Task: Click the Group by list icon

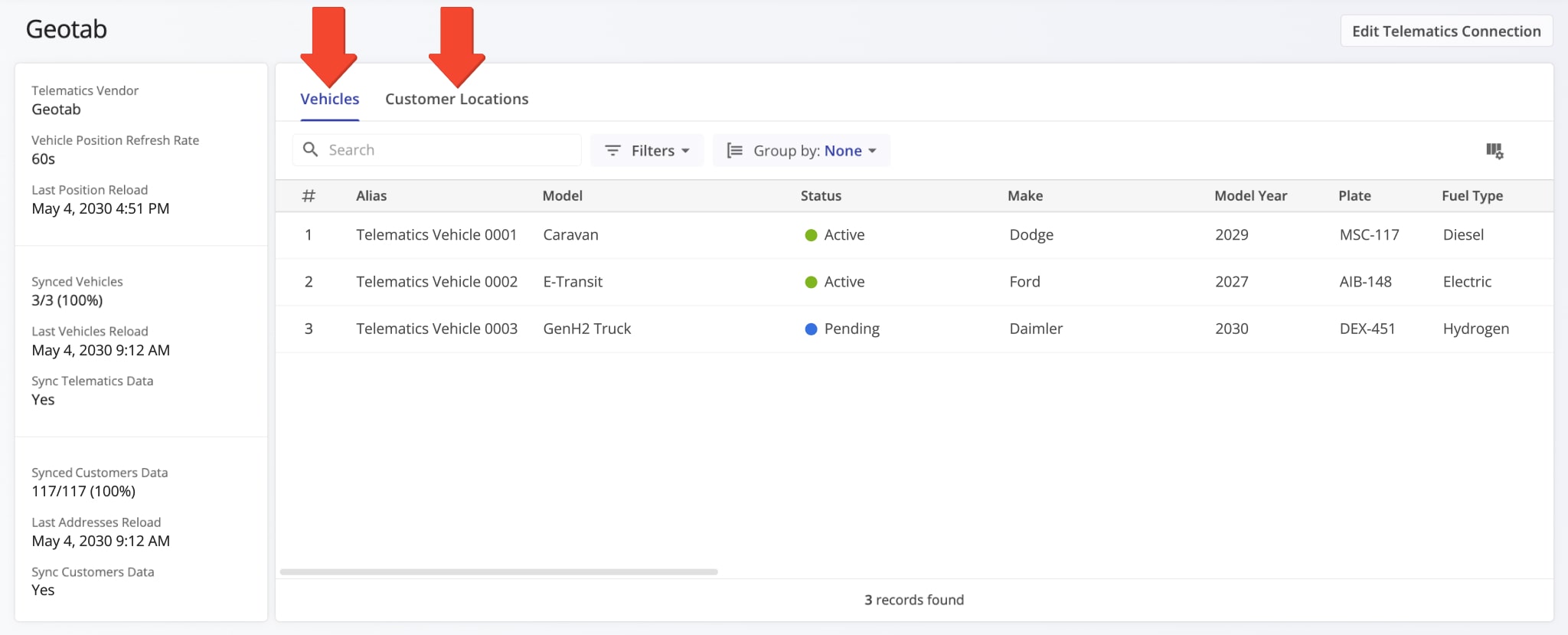Action: 734,151
